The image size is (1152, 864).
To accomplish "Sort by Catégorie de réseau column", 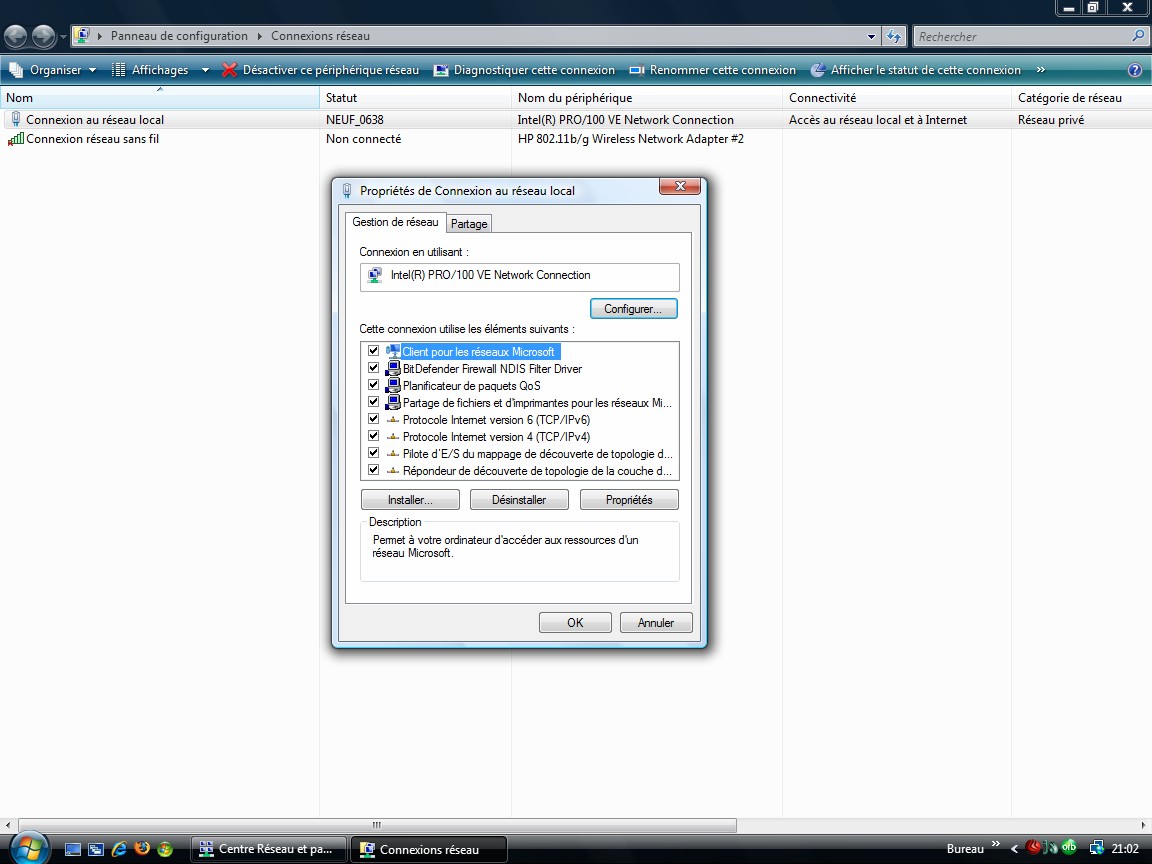I will (1081, 98).
